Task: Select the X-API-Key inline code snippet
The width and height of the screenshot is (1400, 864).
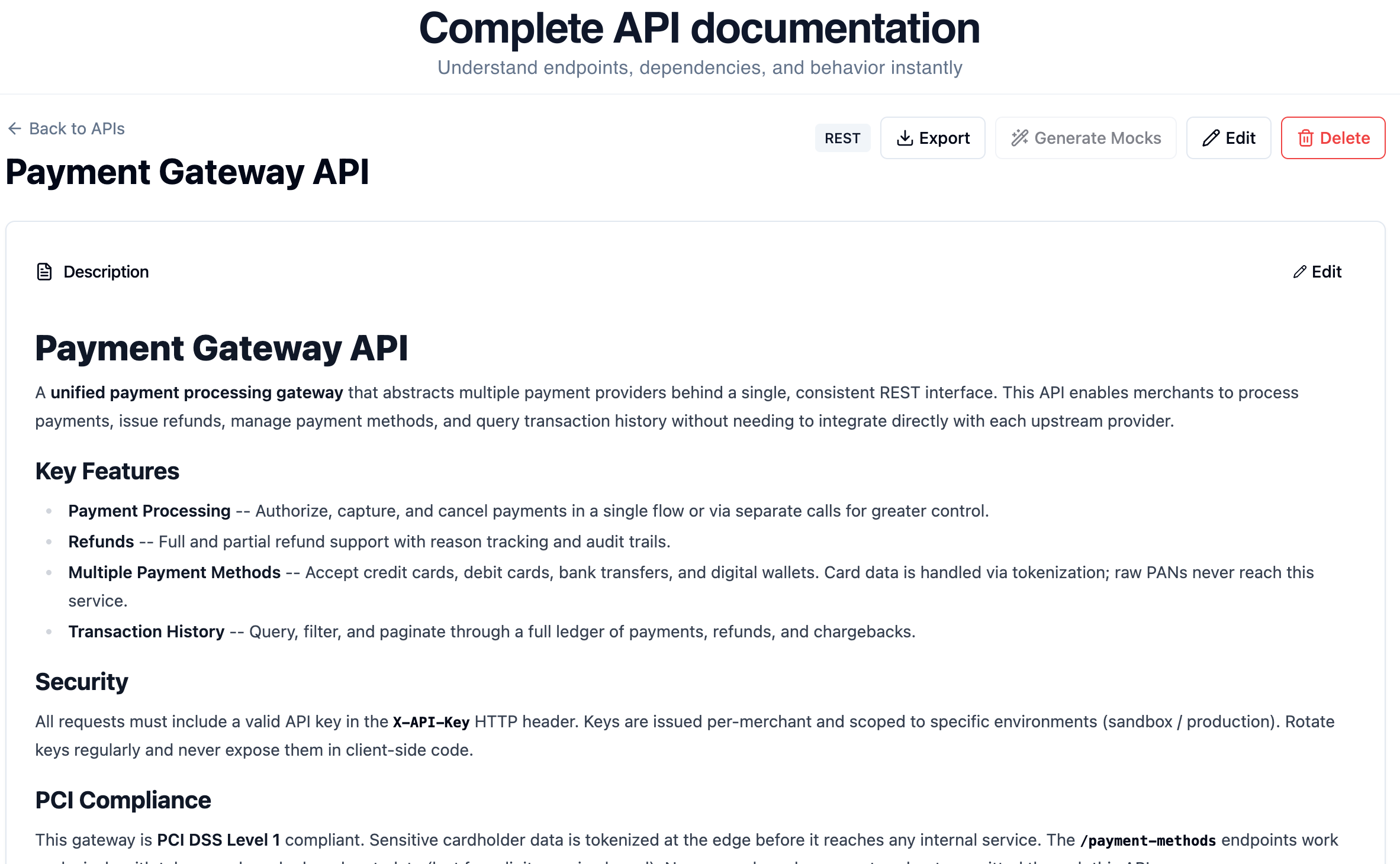Action: point(430,721)
